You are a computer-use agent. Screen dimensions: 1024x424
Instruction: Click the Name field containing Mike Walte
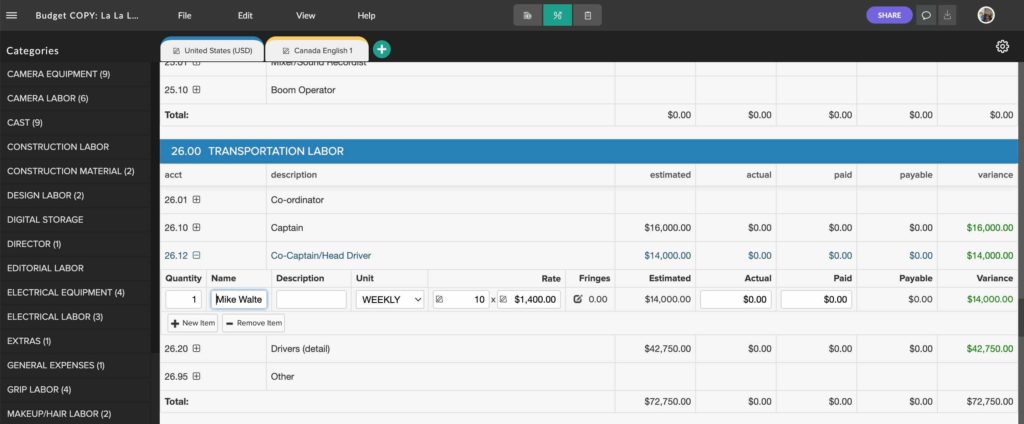239,299
